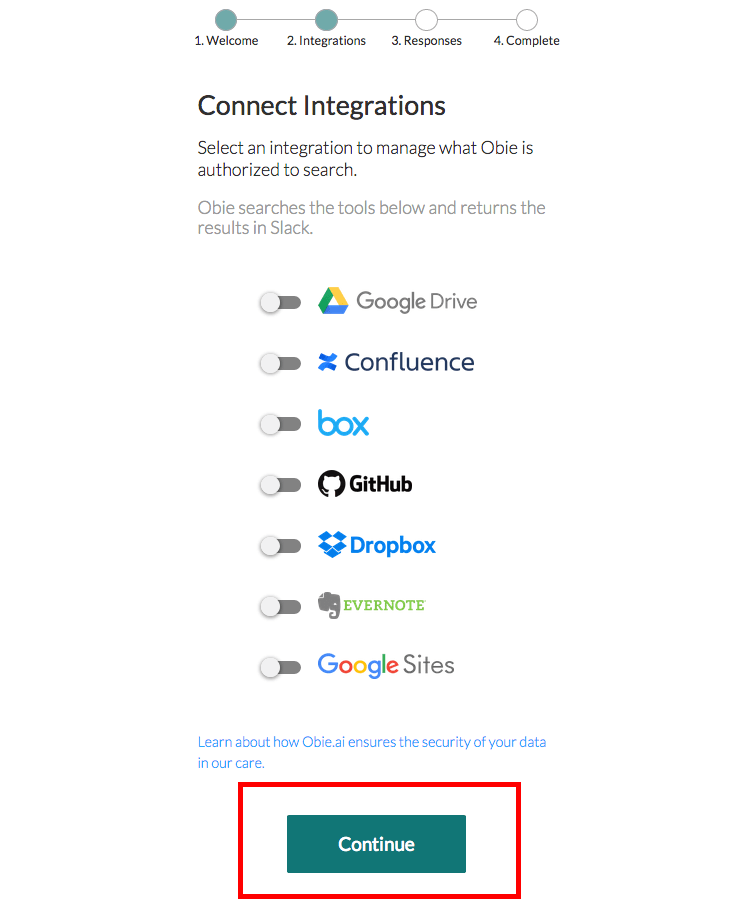Click the Google Sites logo

386,665
